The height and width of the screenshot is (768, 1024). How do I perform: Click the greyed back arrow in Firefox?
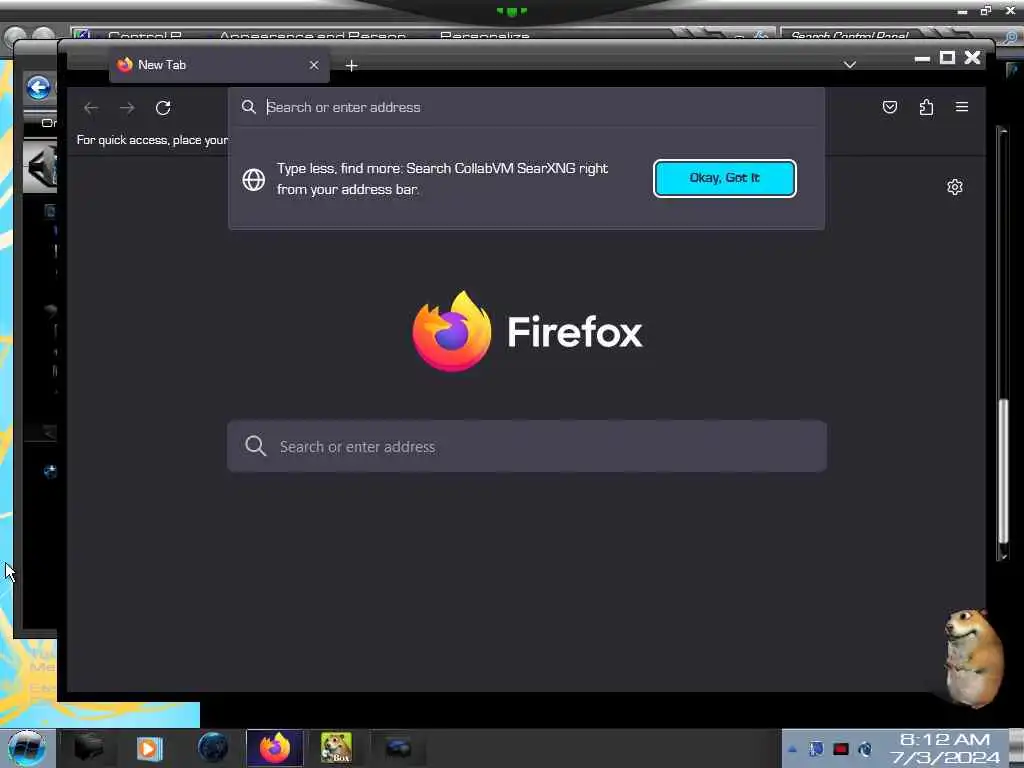coord(91,108)
